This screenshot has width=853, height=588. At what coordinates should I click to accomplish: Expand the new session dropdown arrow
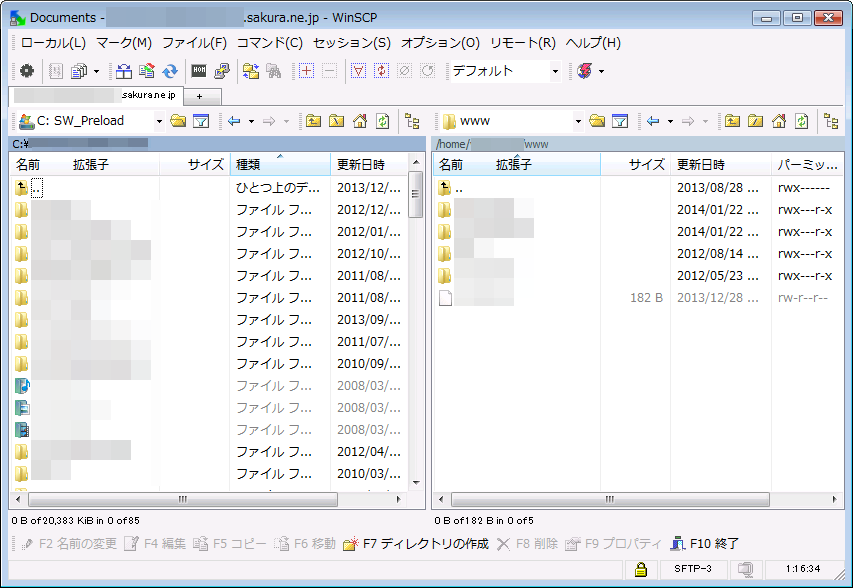(601, 71)
